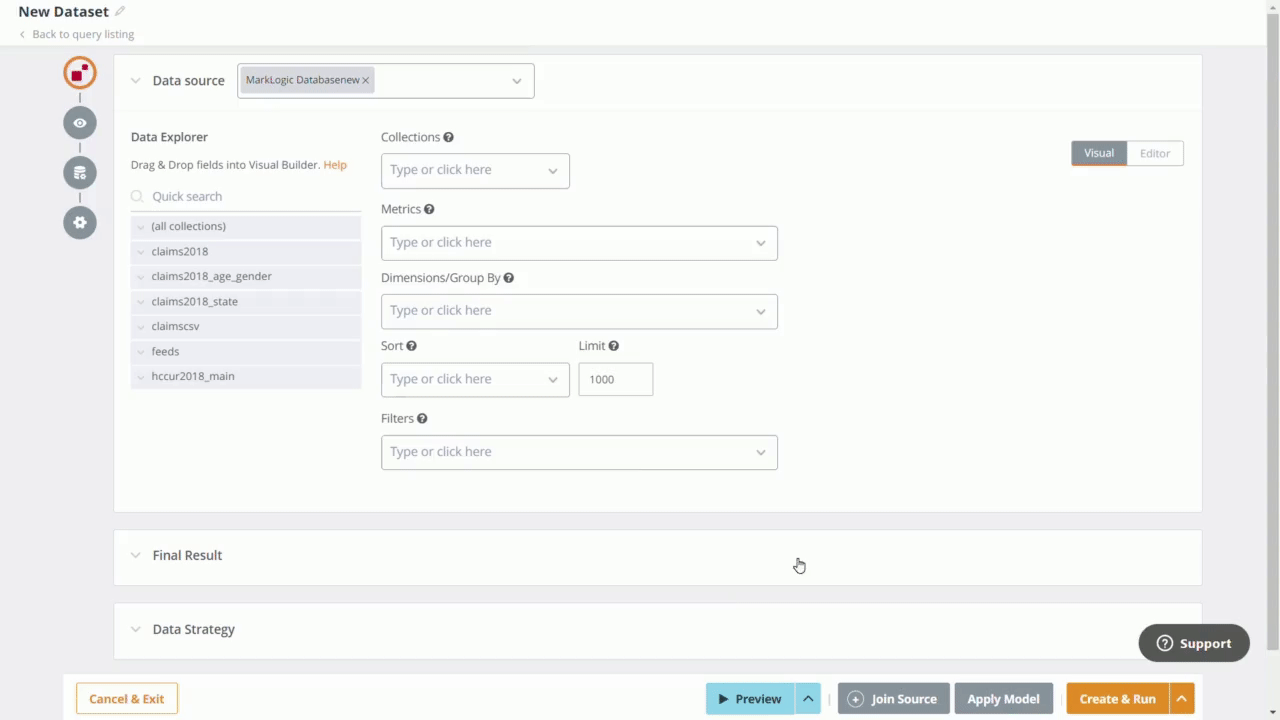
Task: Select the dataset step icon in the sidebar
Action: [79, 72]
